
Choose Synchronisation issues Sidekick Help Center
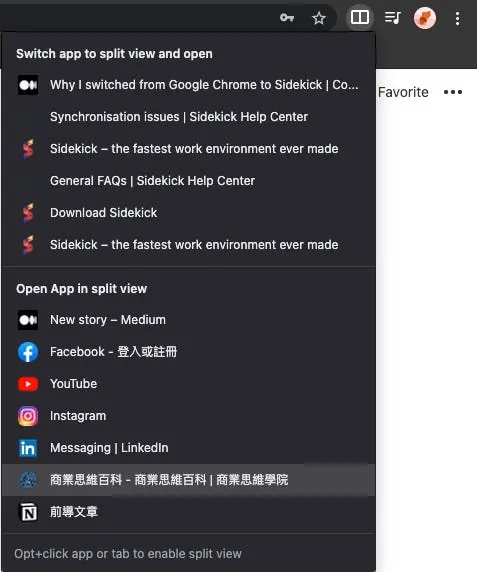click(189, 117)
